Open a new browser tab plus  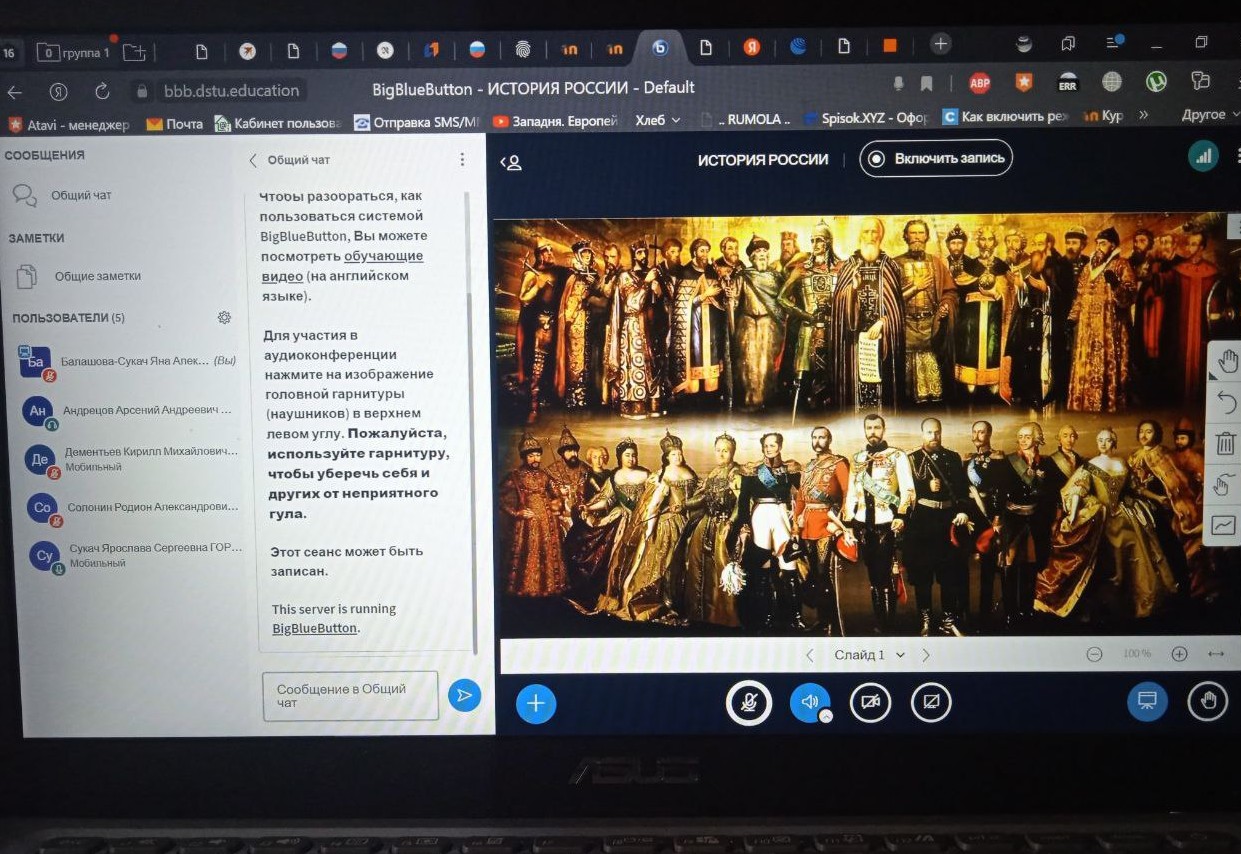pyautogui.click(x=940, y=44)
